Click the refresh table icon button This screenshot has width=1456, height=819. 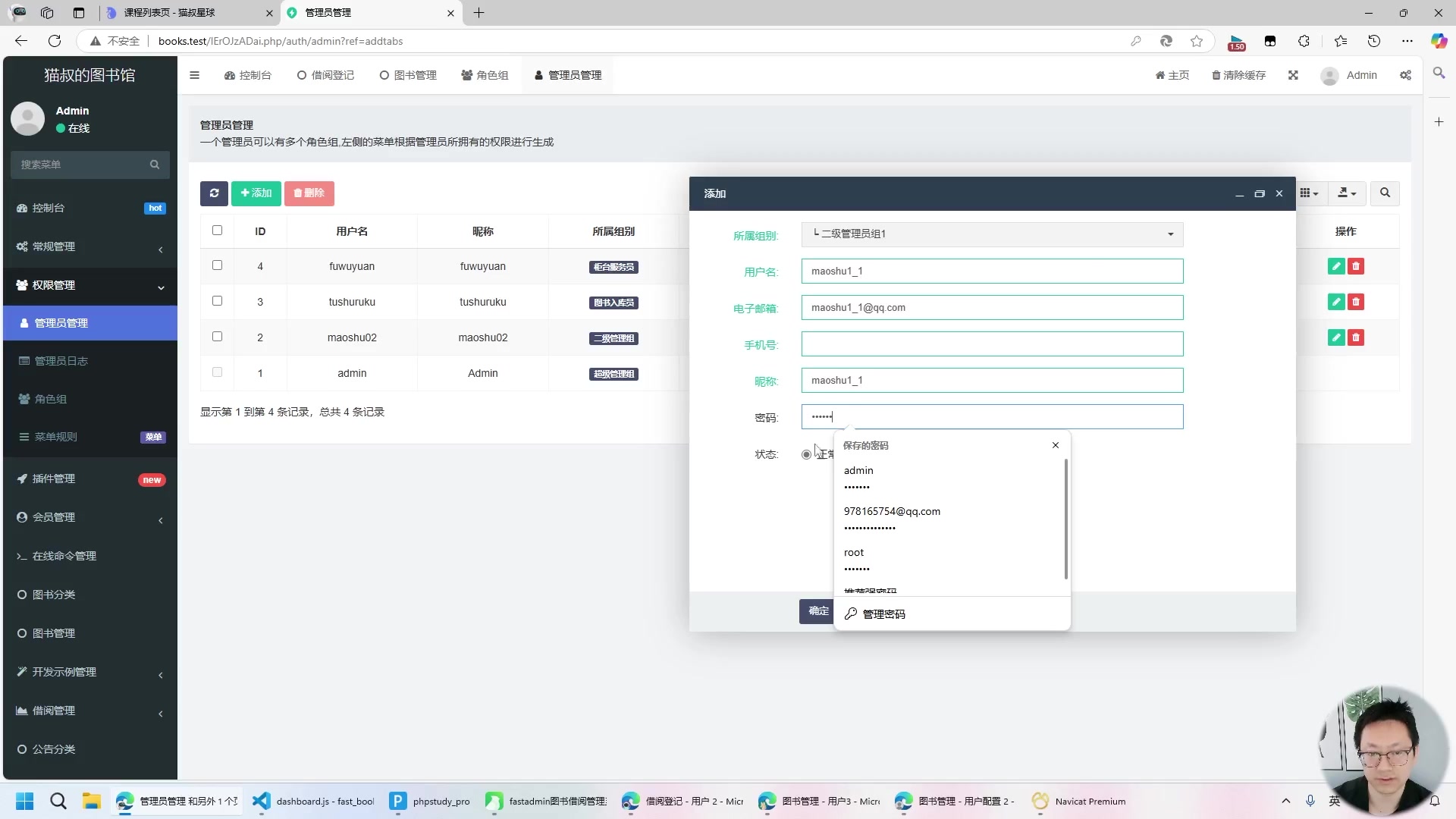[214, 193]
